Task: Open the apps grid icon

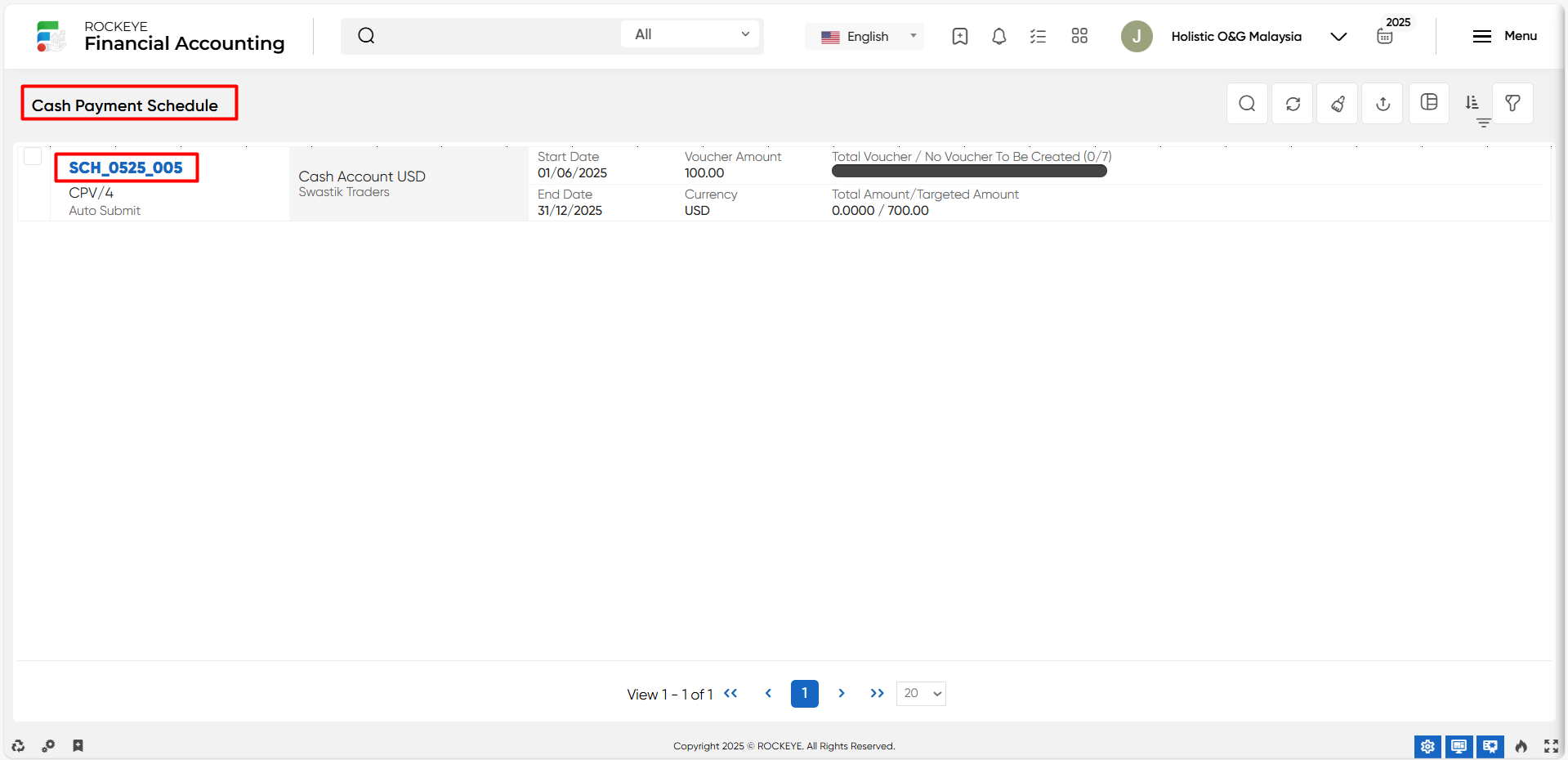Action: (1079, 36)
